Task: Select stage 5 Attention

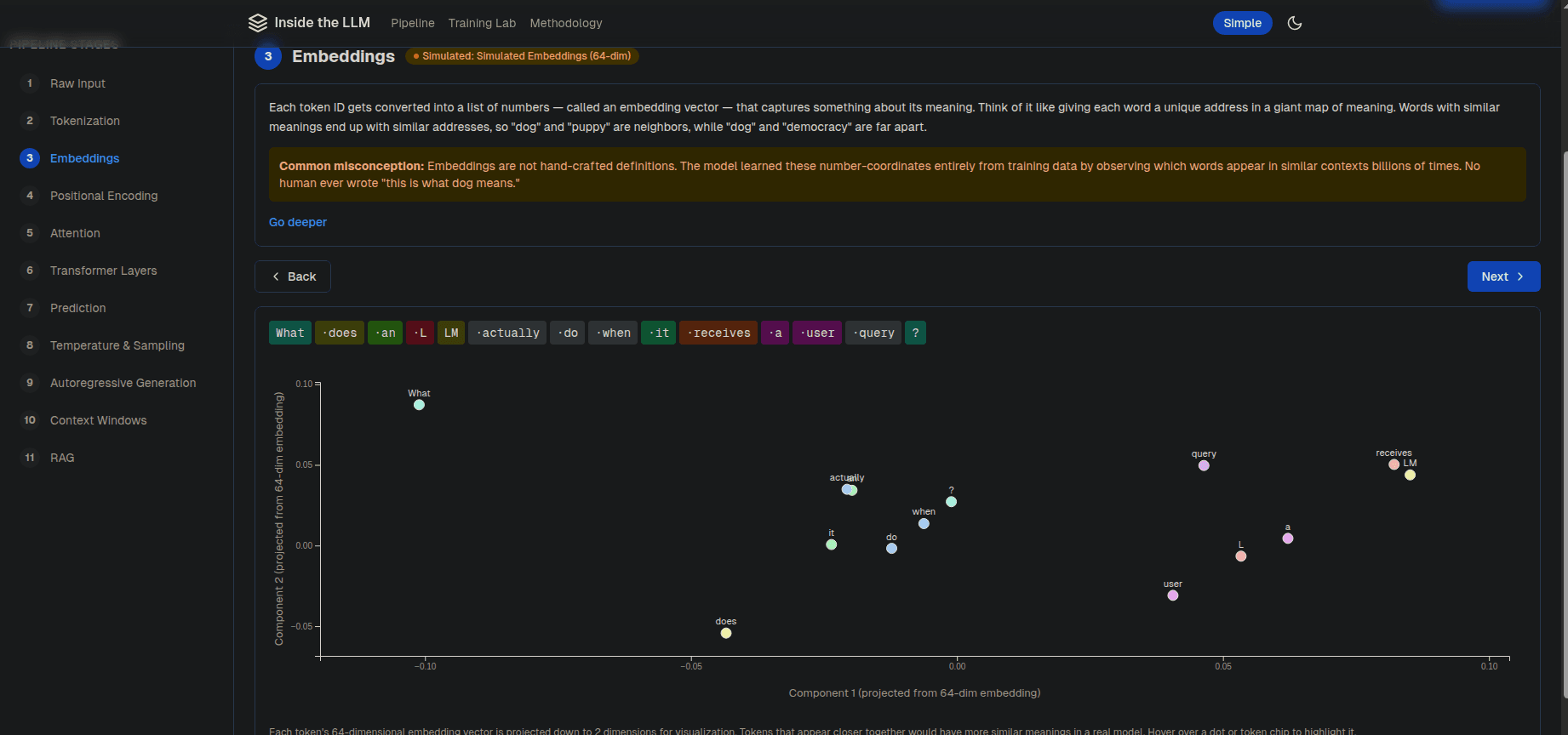Action: pos(117,233)
